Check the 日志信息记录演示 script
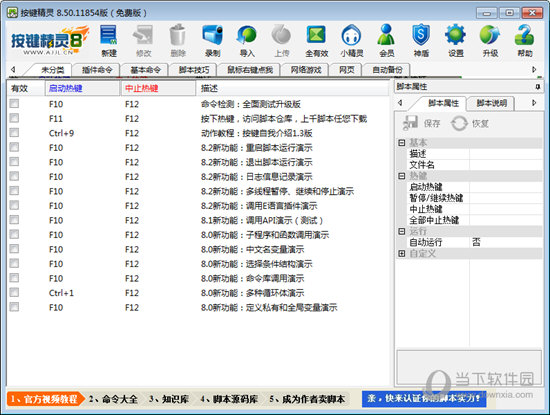The width and height of the screenshot is (550, 415). [14, 176]
